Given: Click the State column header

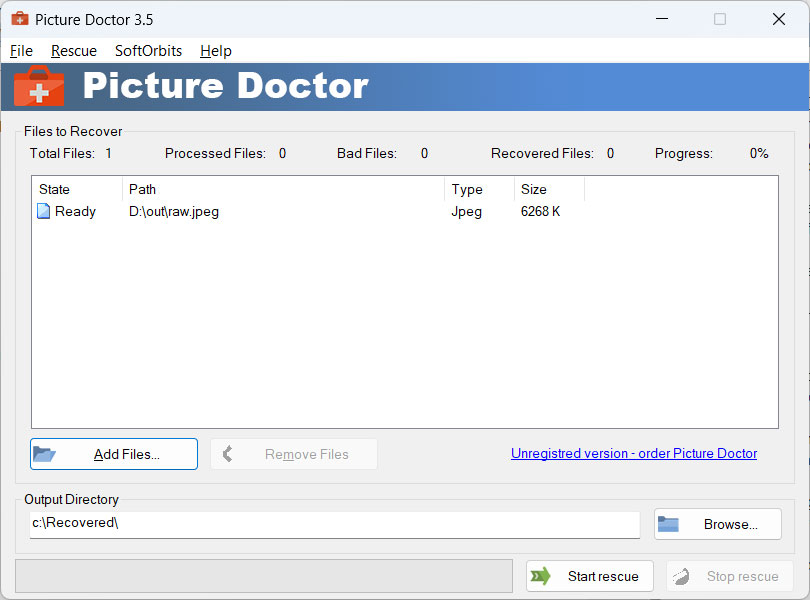Looking at the screenshot, I should click(x=77, y=189).
